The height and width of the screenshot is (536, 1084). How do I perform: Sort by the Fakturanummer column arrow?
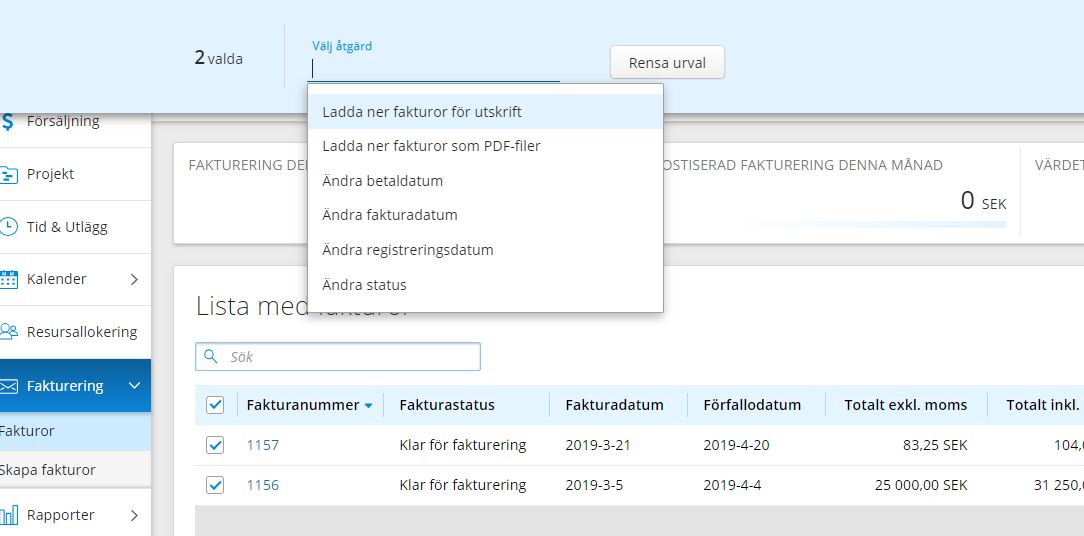tap(368, 406)
